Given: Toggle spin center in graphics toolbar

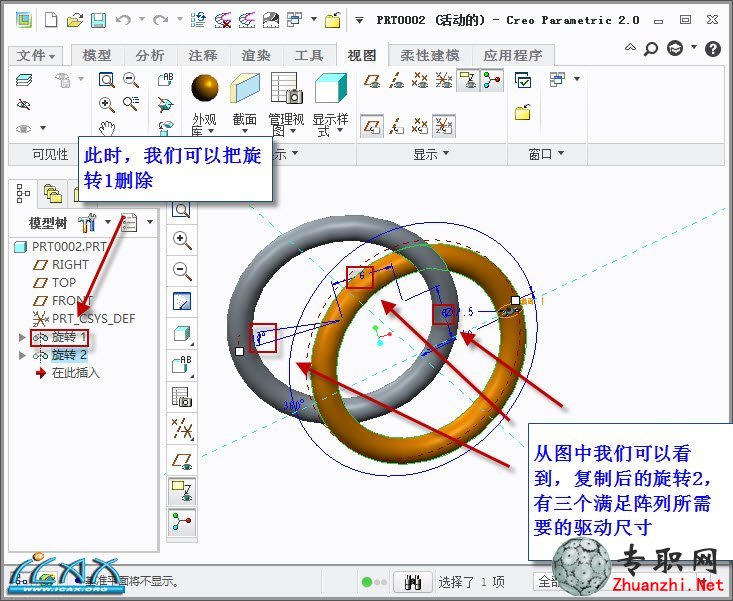Looking at the screenshot, I should [x=182, y=522].
